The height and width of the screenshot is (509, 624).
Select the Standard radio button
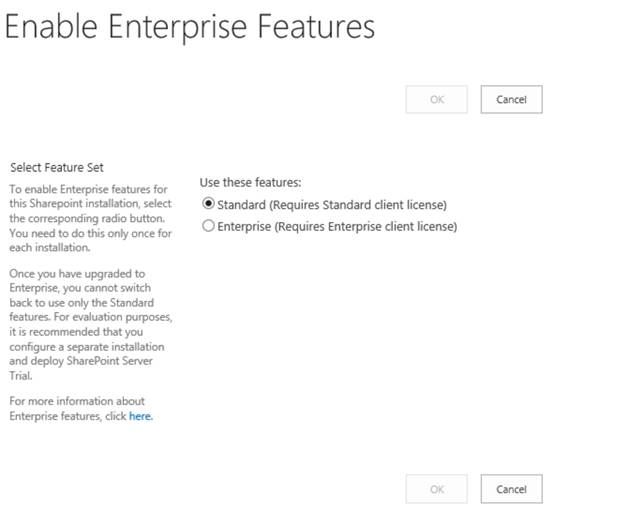point(208,205)
